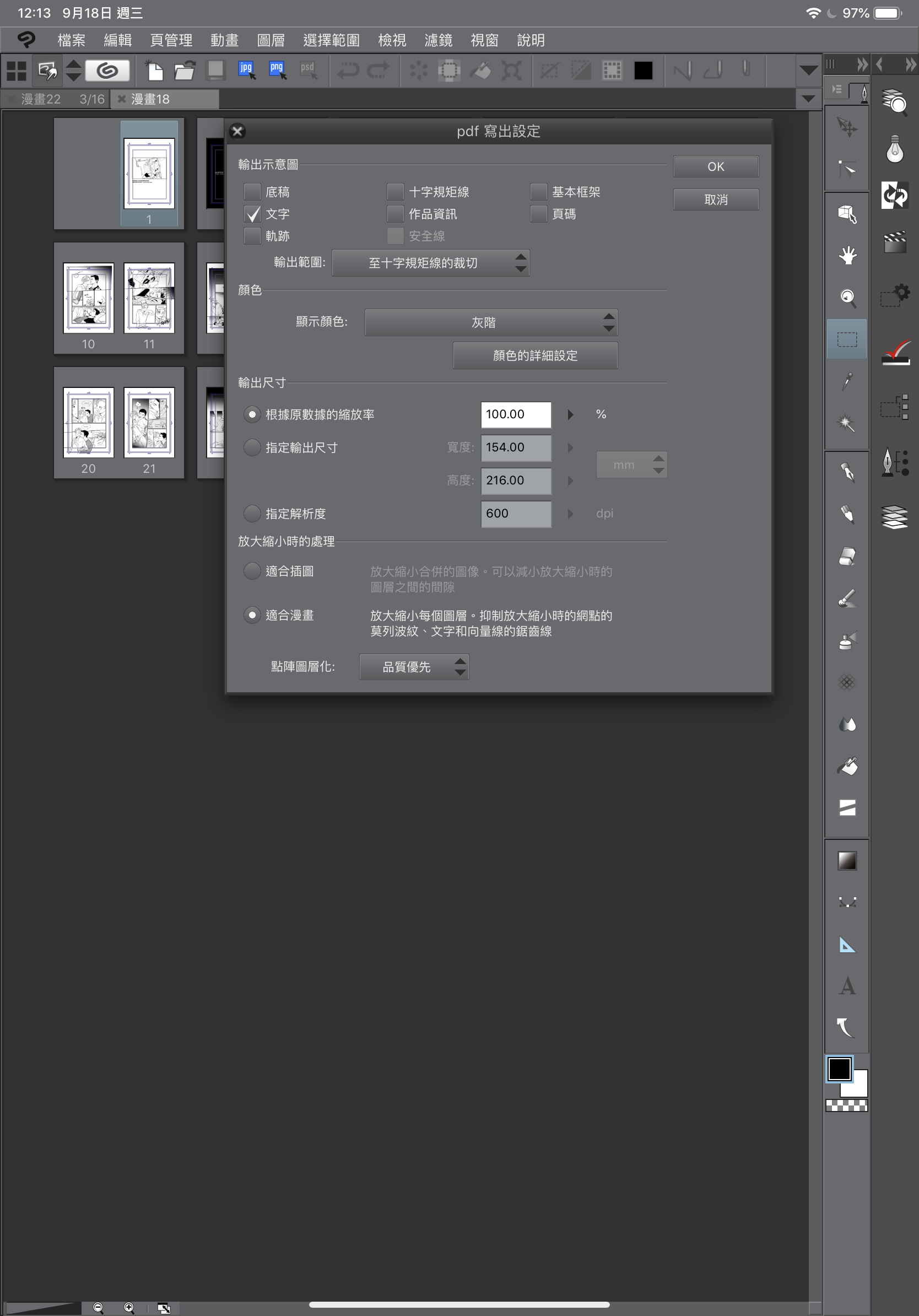Select the rectangular Selection area tool

(x=847, y=339)
